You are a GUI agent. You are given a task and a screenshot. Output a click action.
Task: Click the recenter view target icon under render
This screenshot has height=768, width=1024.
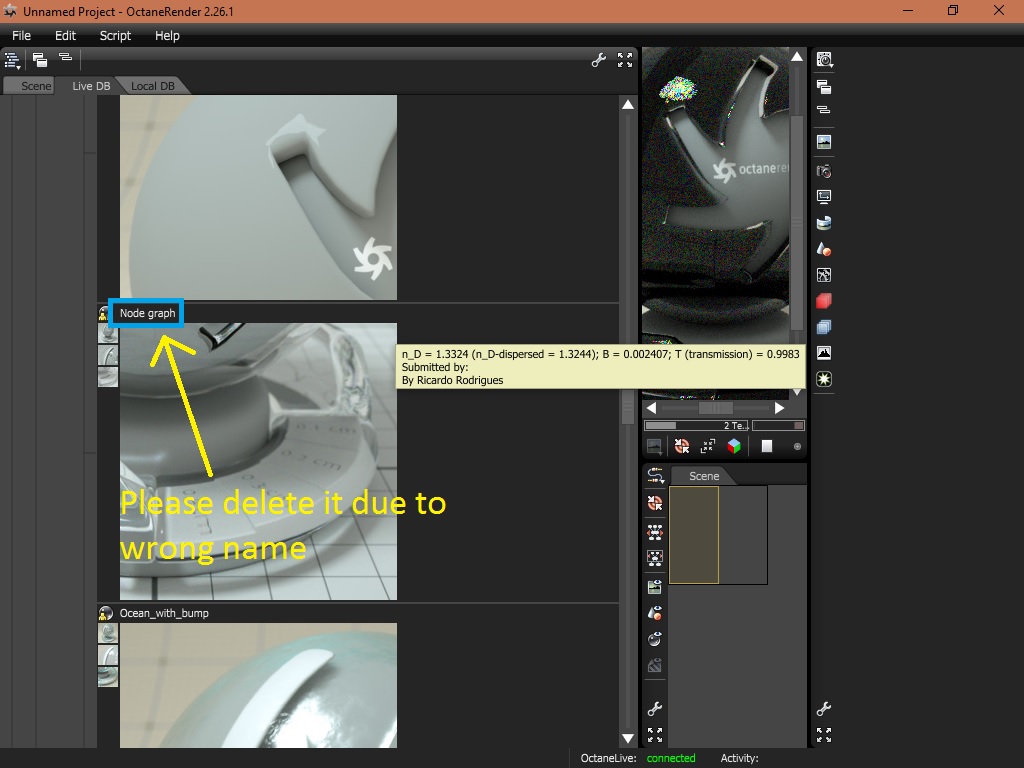point(681,446)
